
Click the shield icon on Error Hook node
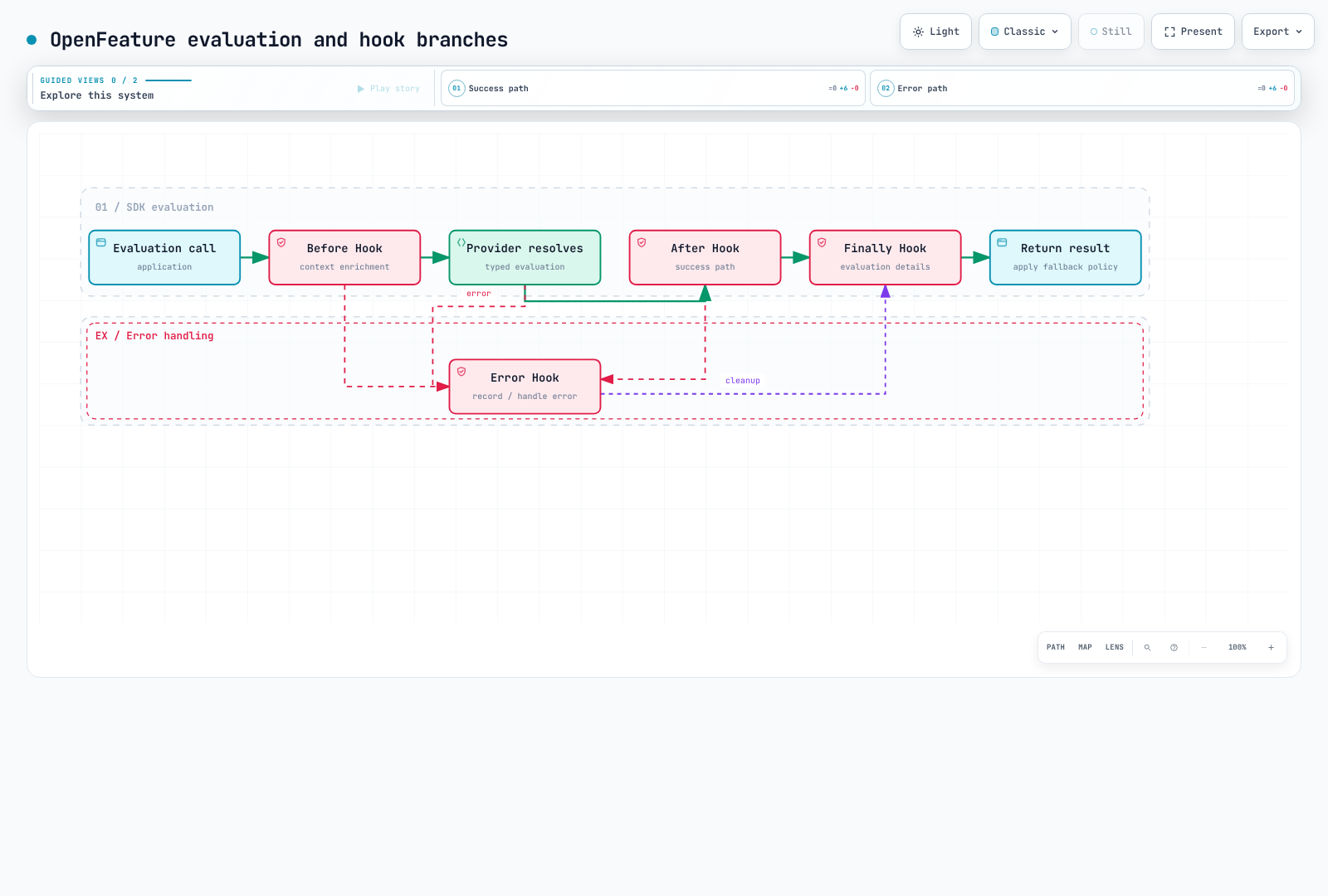click(x=461, y=372)
